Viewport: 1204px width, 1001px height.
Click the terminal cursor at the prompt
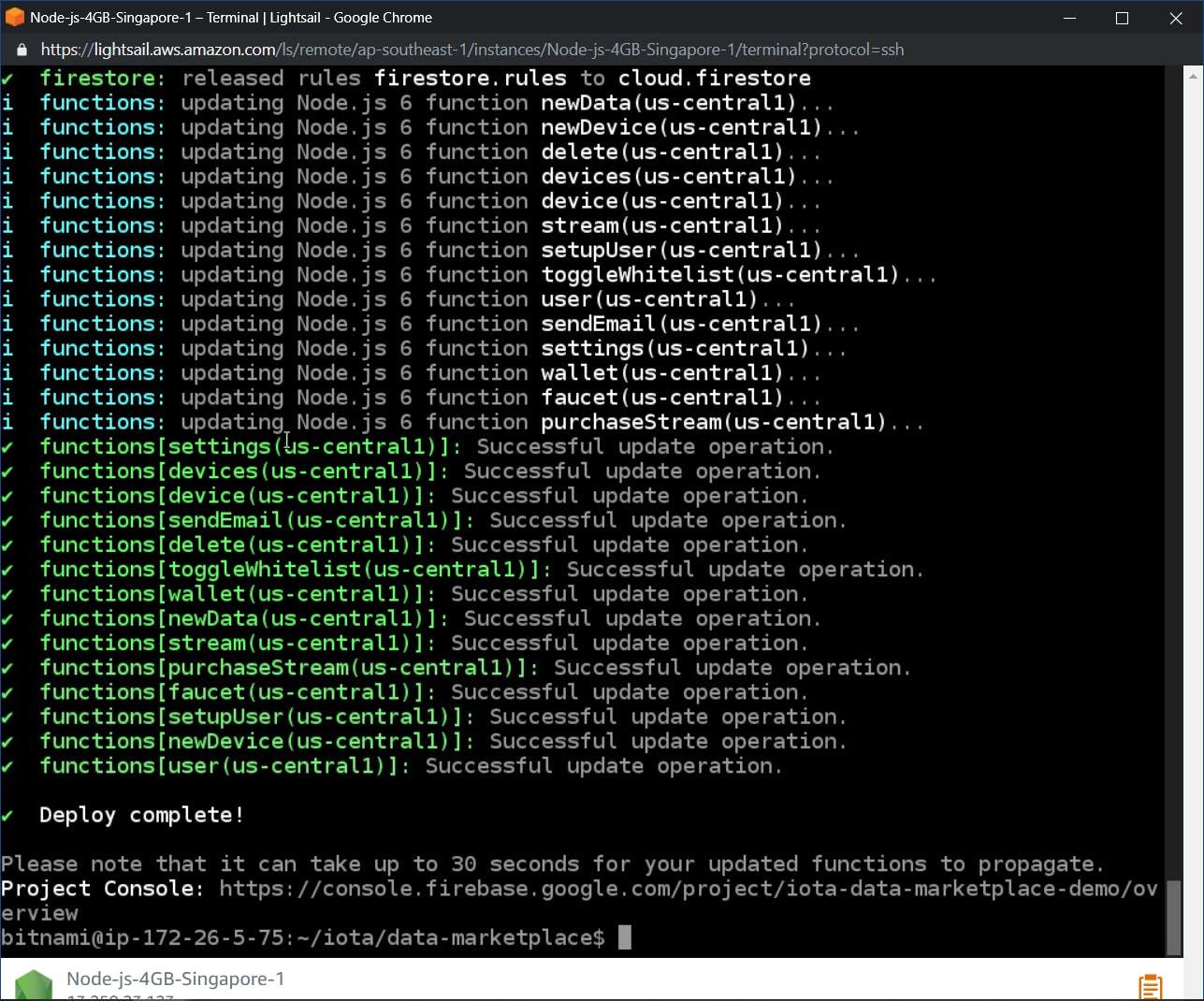[x=625, y=937]
